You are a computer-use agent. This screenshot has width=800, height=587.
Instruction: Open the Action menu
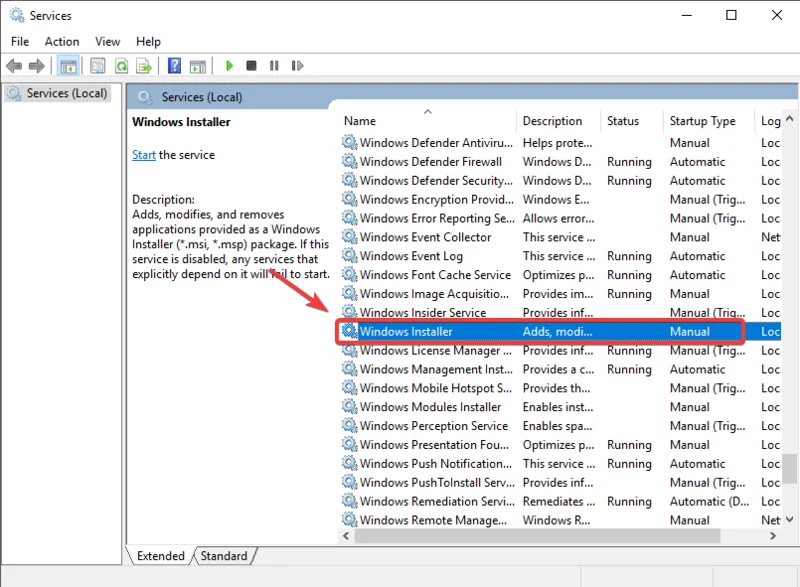pos(62,41)
